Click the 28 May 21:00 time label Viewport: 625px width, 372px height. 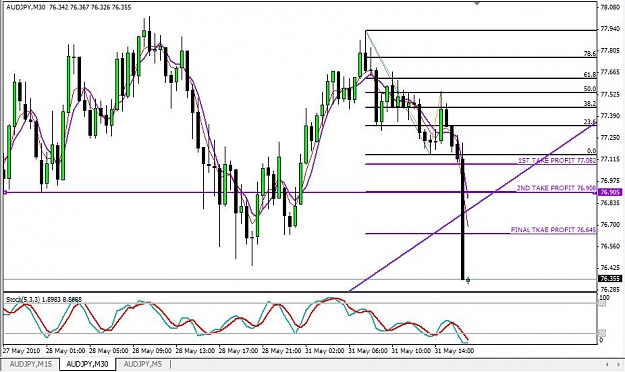pos(281,351)
